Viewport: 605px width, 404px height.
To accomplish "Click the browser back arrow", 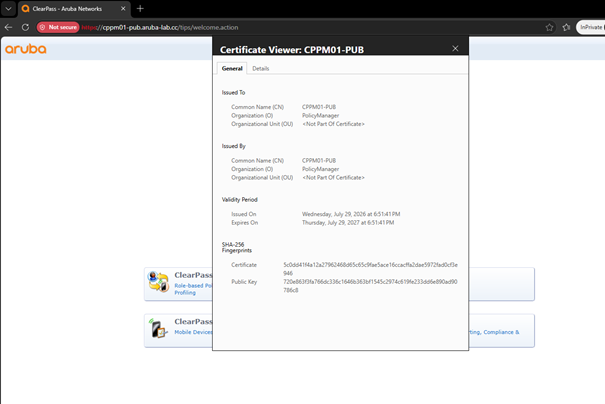I will 8,27.
